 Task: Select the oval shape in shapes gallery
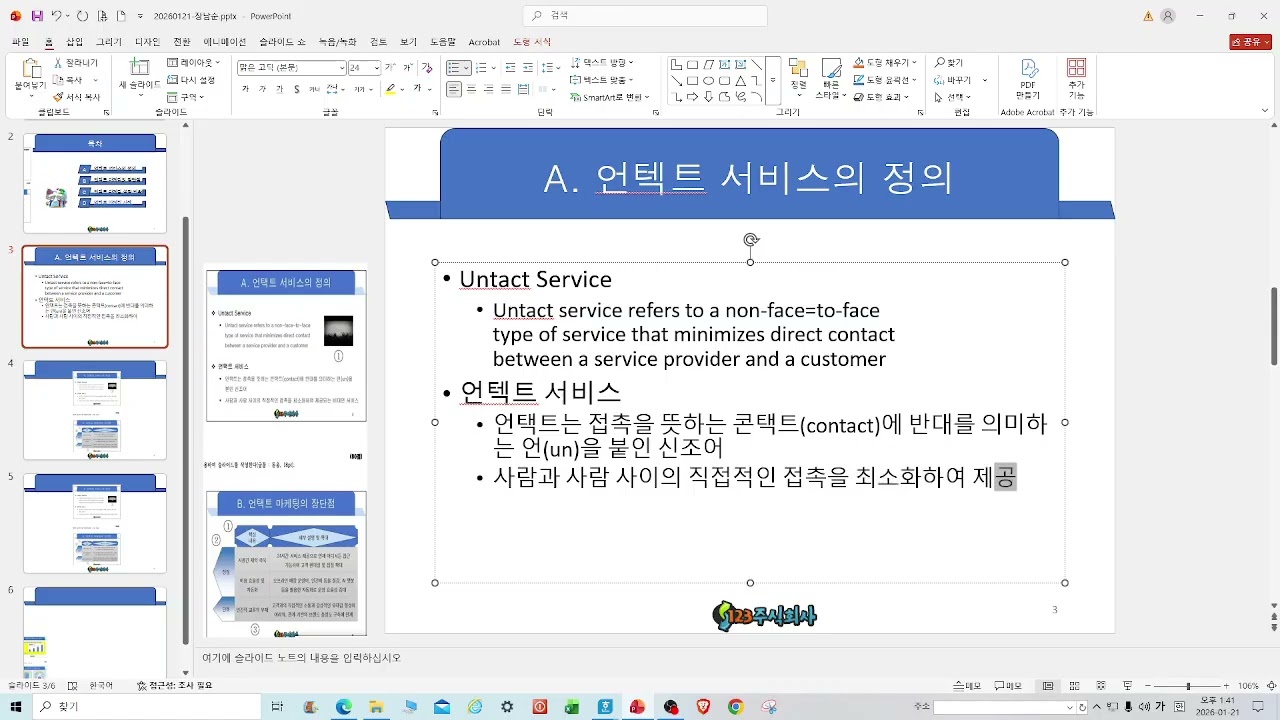point(709,81)
